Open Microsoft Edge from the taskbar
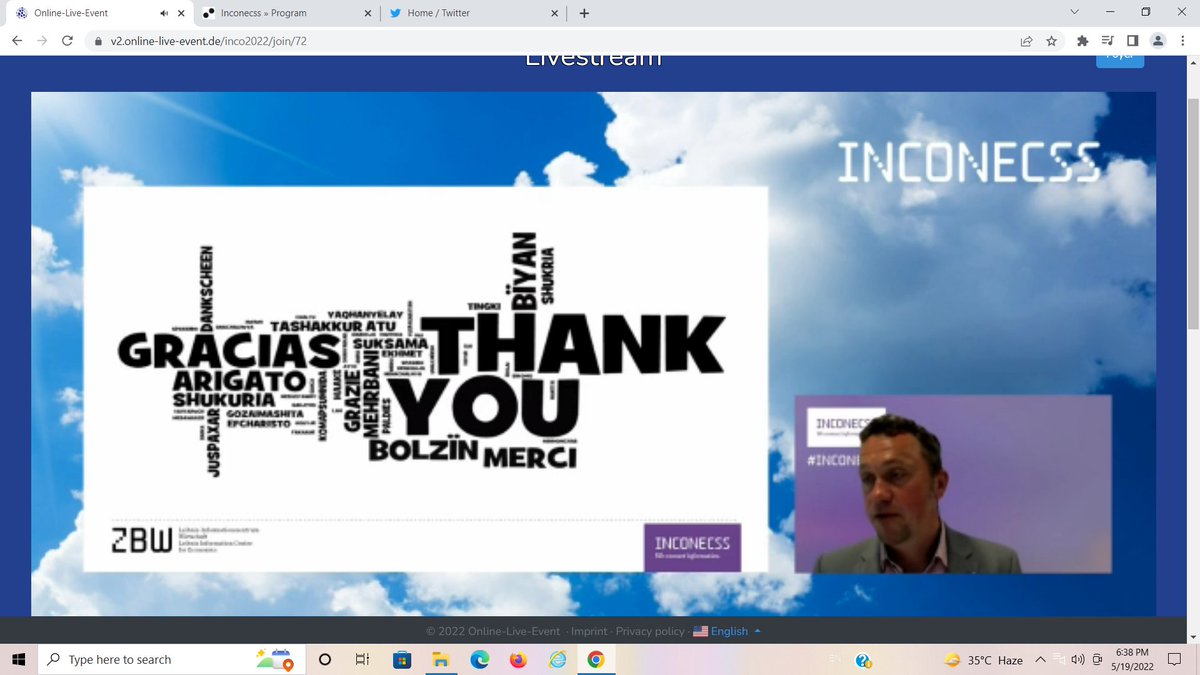This screenshot has width=1200, height=675. coord(479,659)
